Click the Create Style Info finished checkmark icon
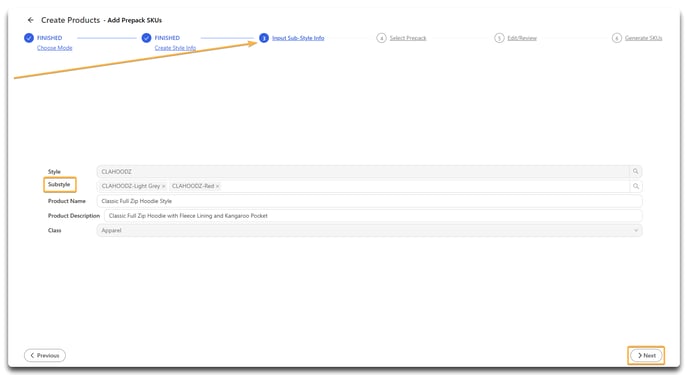688x375 pixels. (x=147, y=38)
